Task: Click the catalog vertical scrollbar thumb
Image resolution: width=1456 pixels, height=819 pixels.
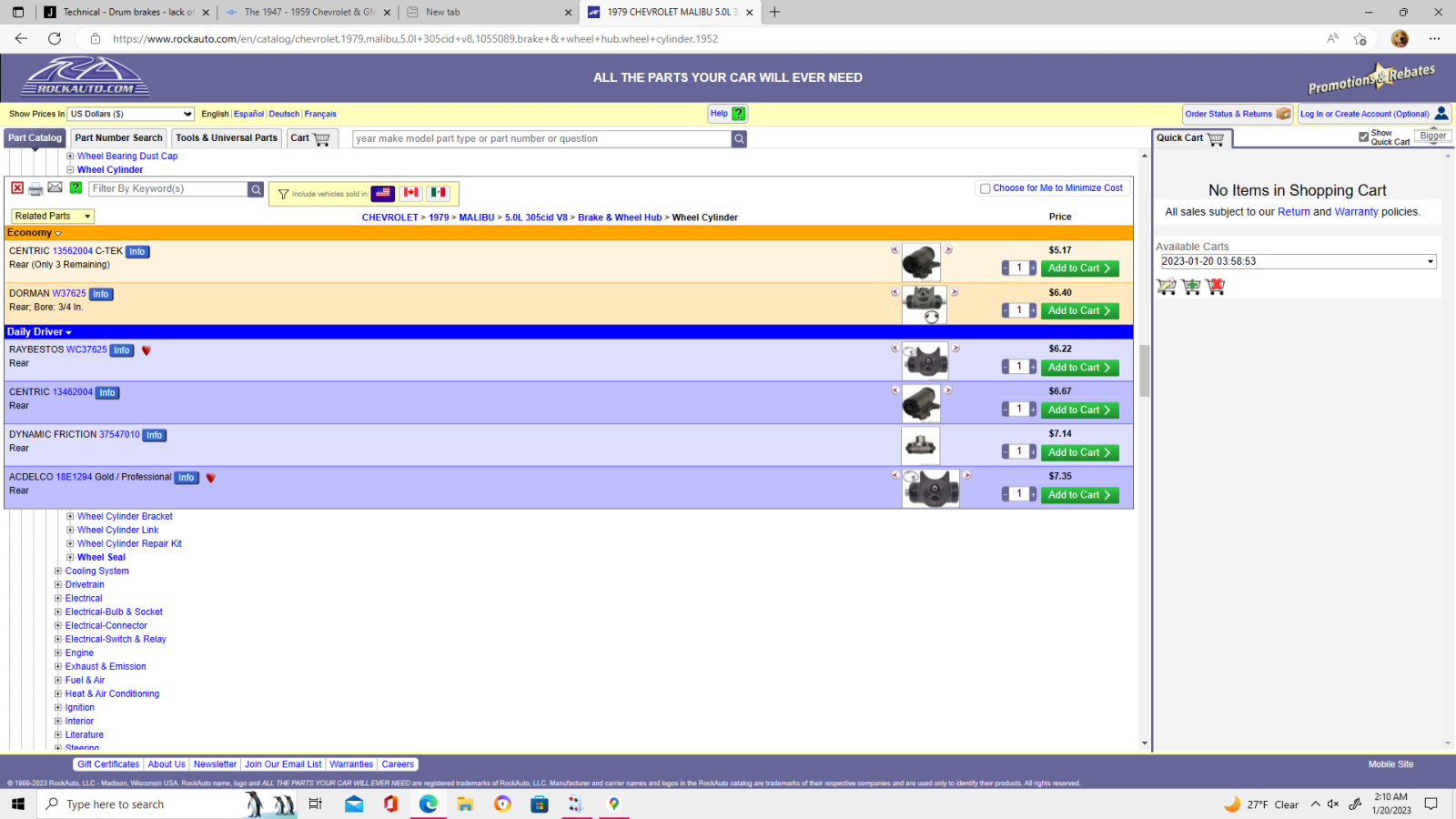Action: pos(1145,371)
